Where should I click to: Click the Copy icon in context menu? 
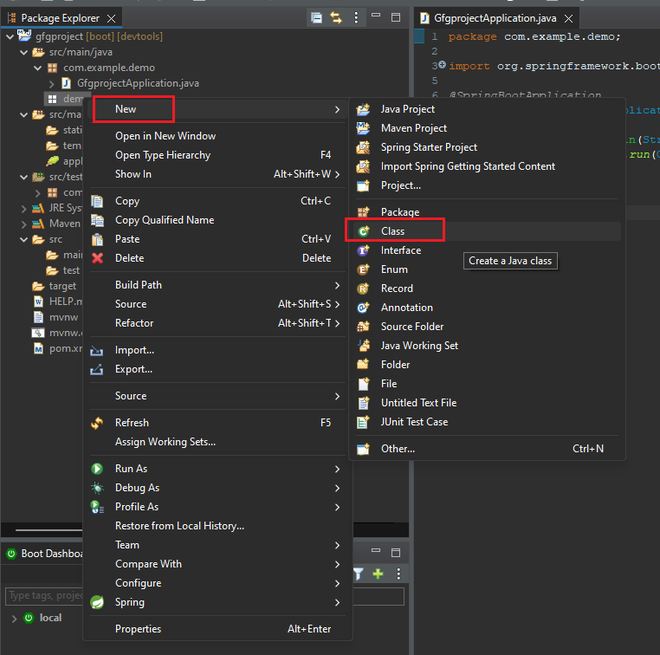[97, 201]
